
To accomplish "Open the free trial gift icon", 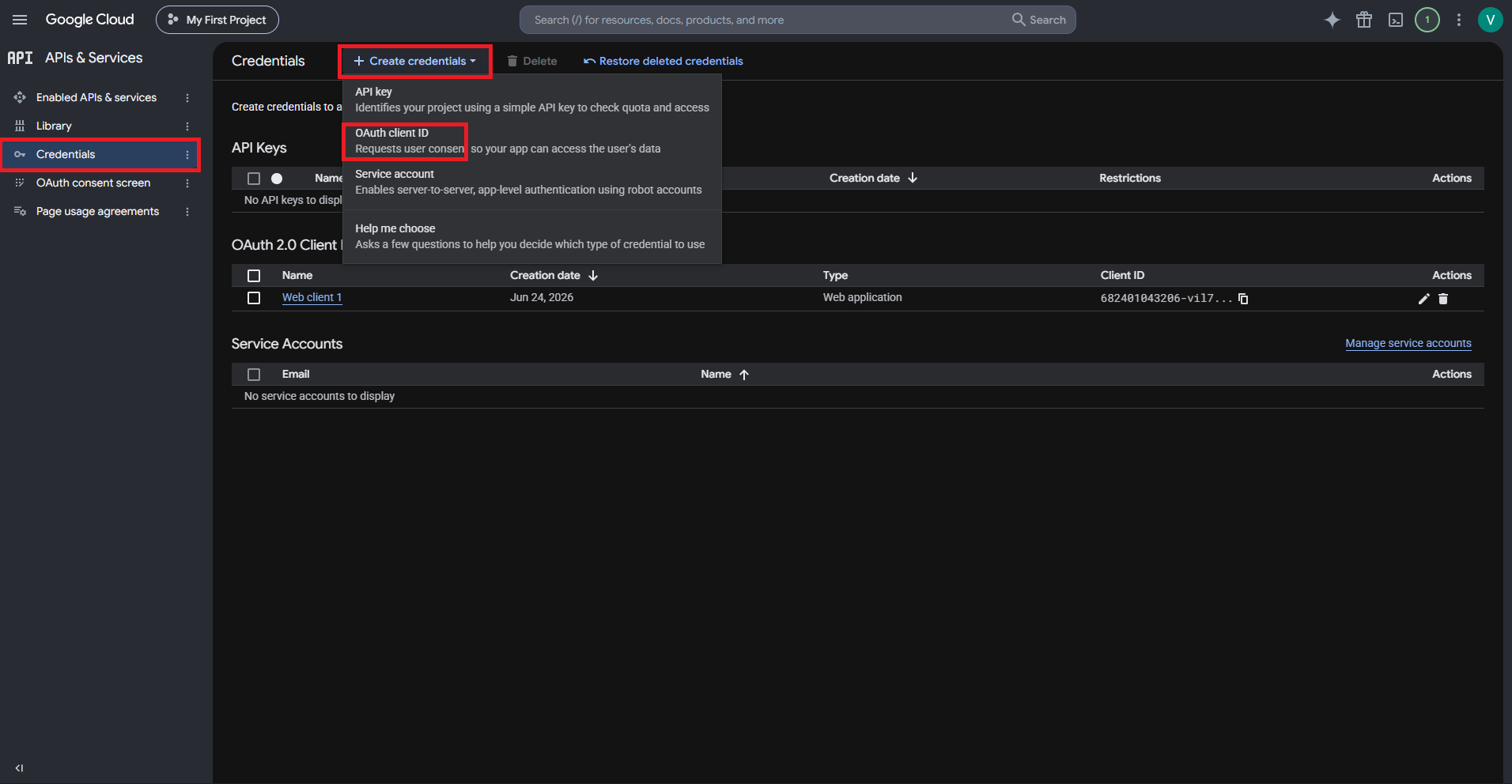I will pos(1364,20).
